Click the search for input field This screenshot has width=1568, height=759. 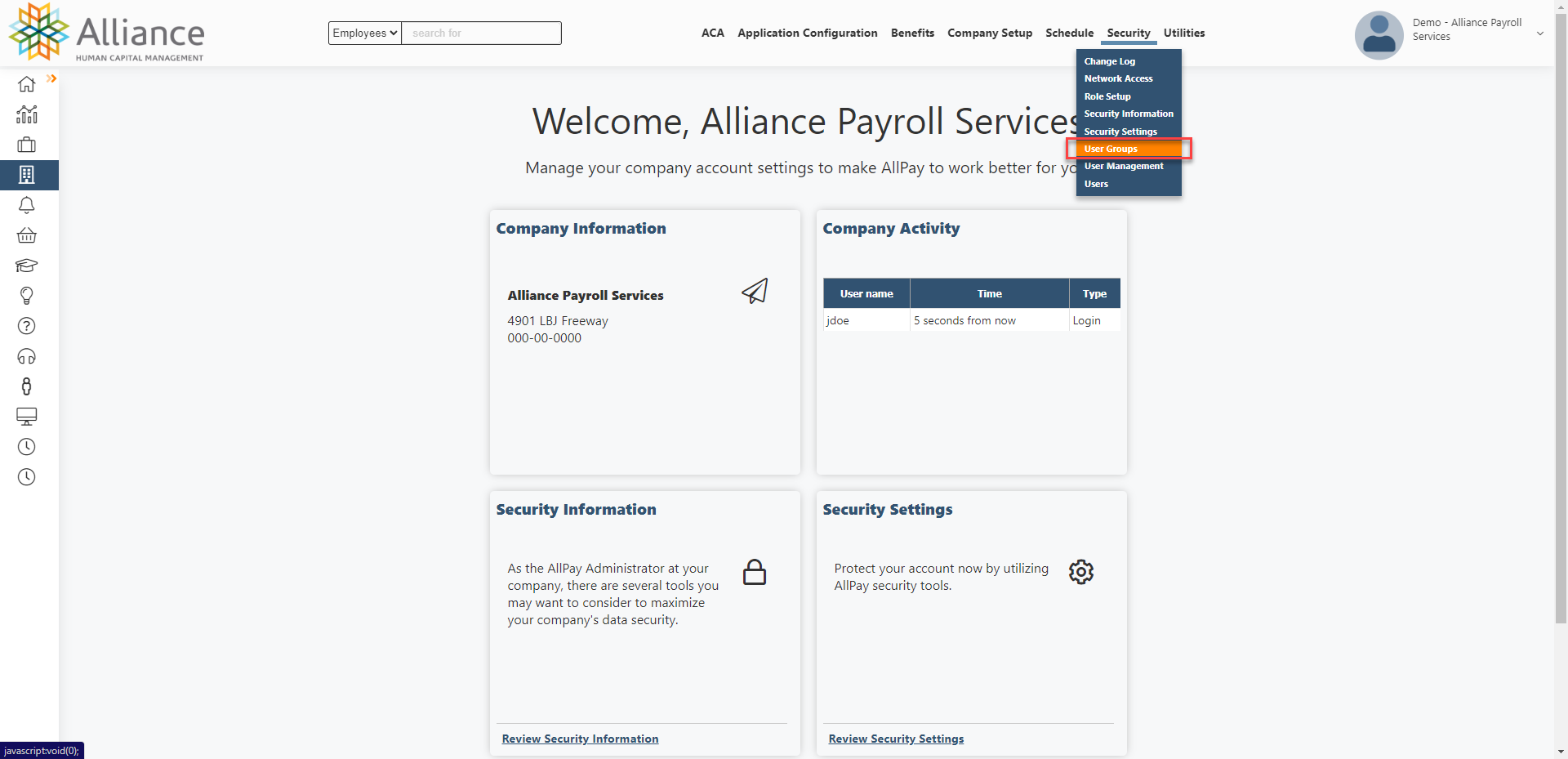point(482,33)
